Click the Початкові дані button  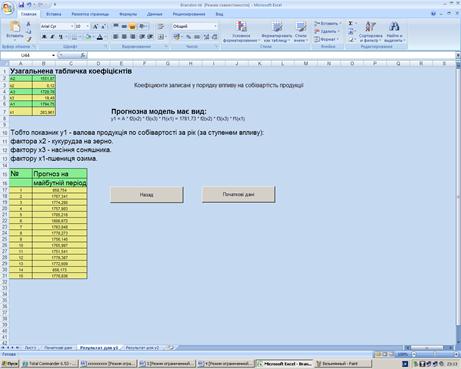(238, 194)
